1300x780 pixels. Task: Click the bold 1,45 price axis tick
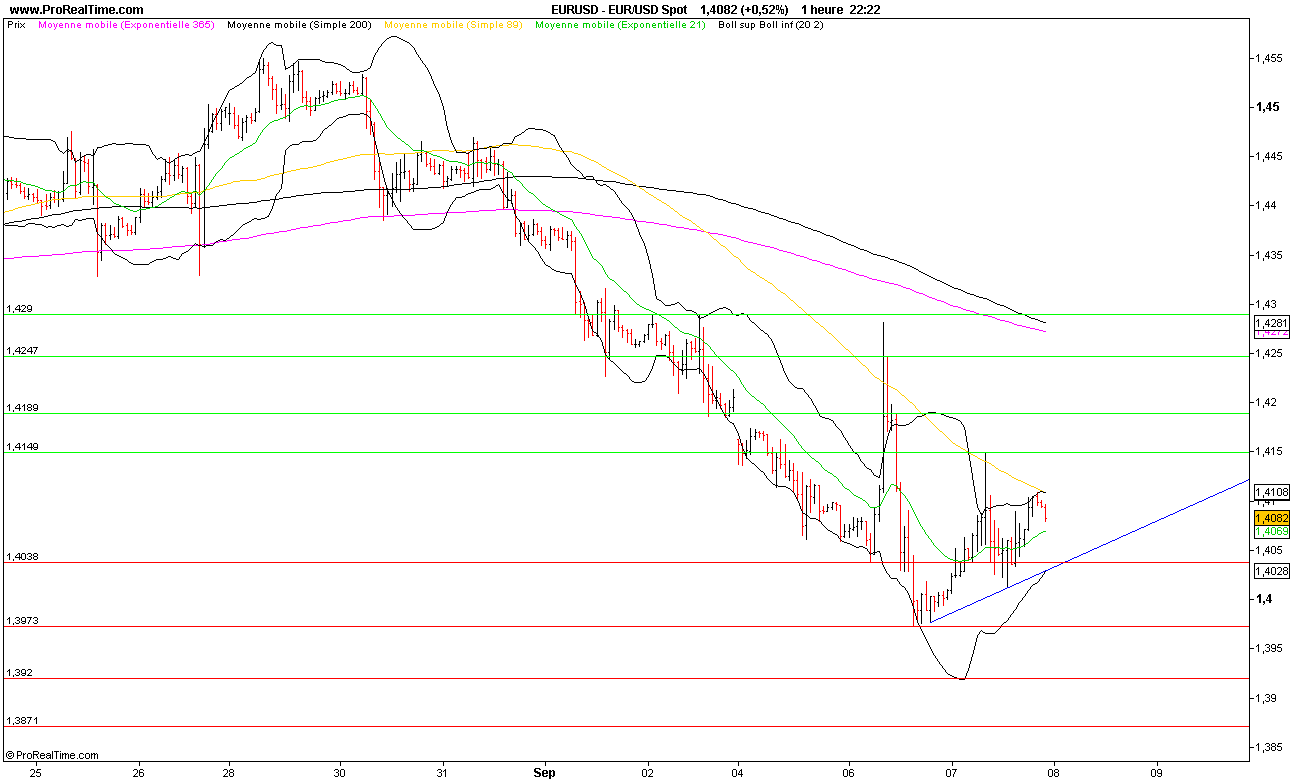coord(1270,107)
